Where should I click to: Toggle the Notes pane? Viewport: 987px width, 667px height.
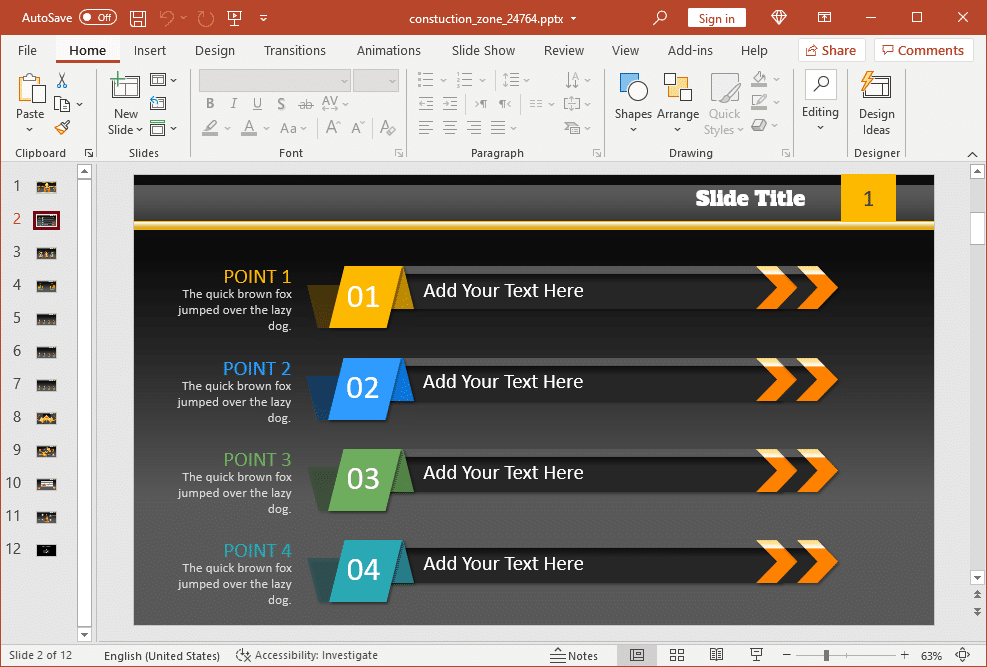coord(574,655)
